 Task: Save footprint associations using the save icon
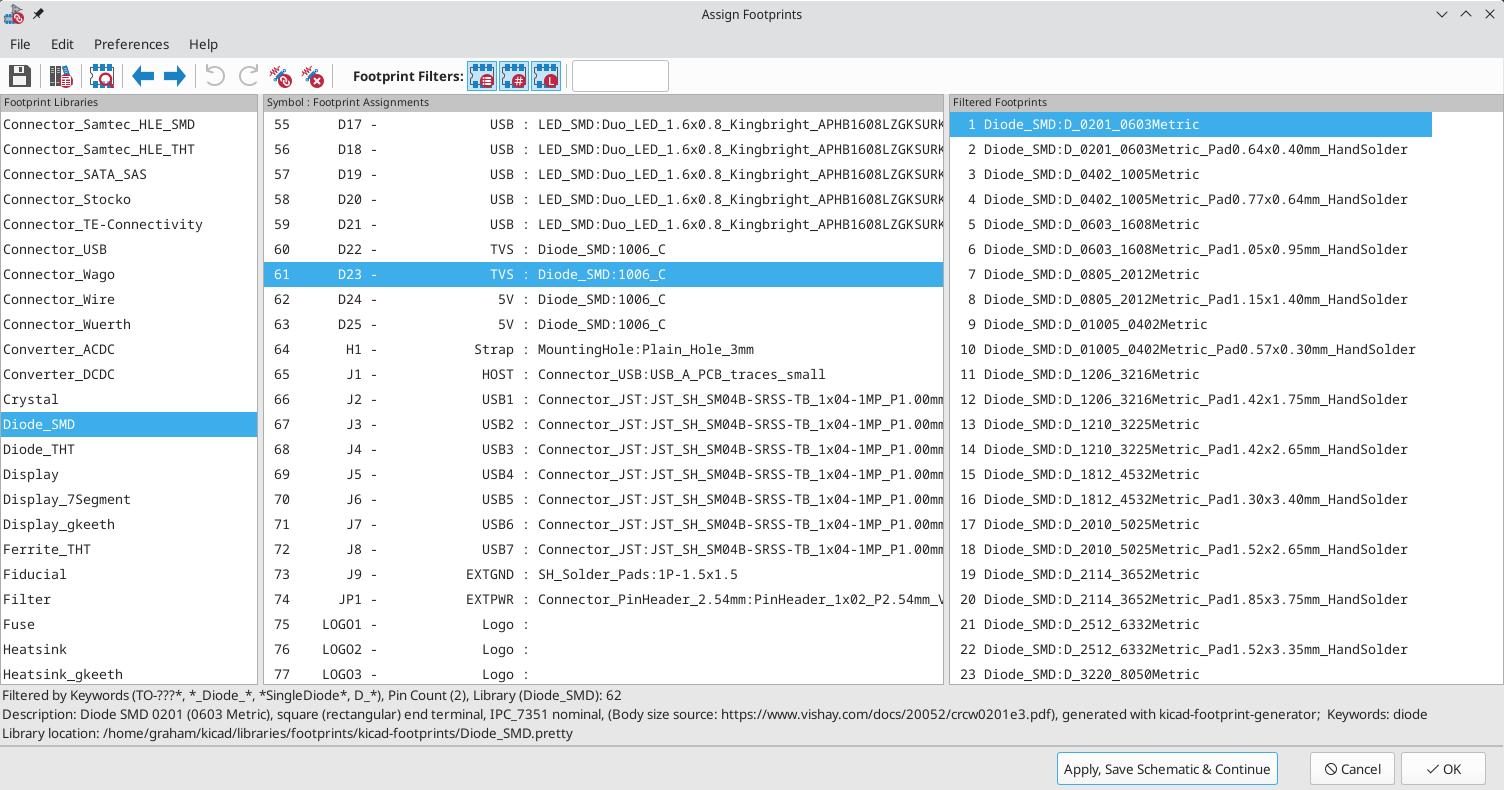(x=19, y=76)
